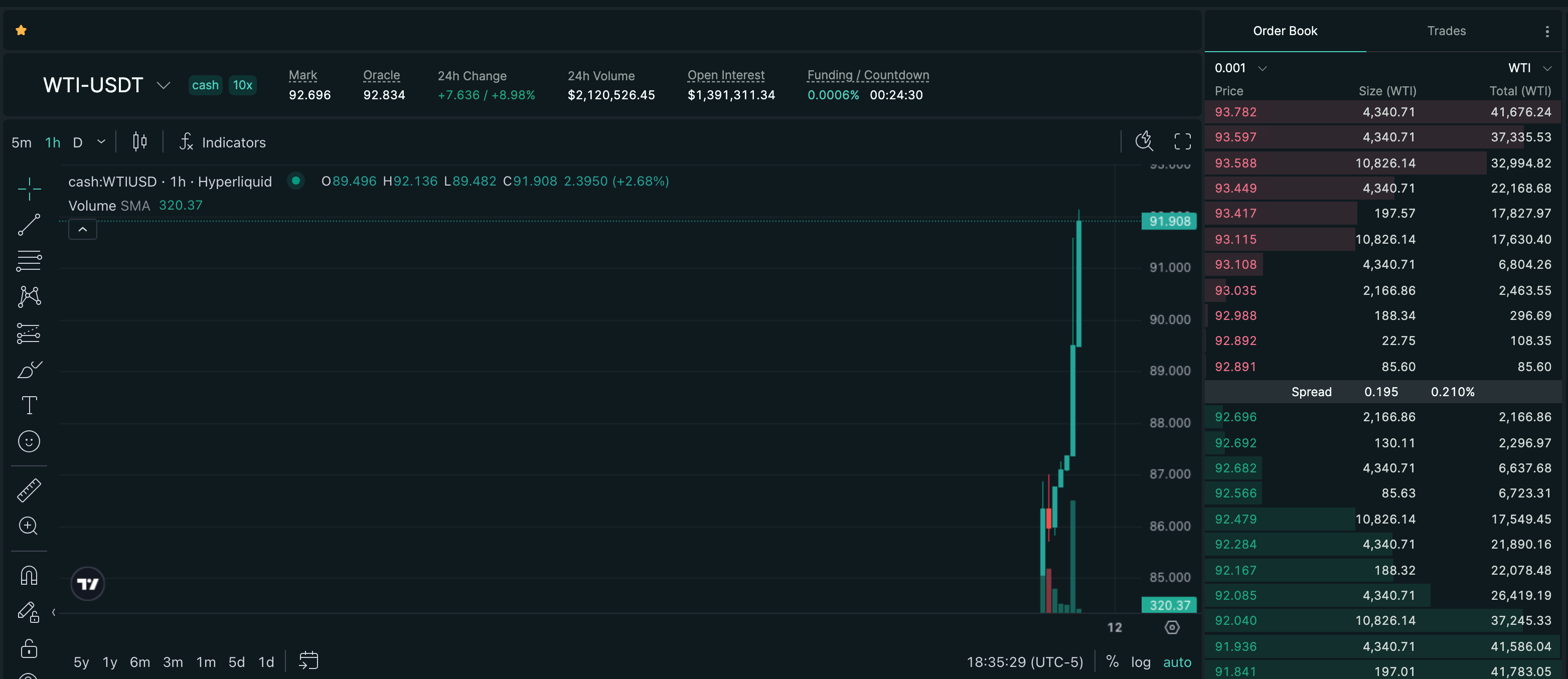Open the Indicators menu
This screenshot has width=1568, height=679.
[x=223, y=142]
